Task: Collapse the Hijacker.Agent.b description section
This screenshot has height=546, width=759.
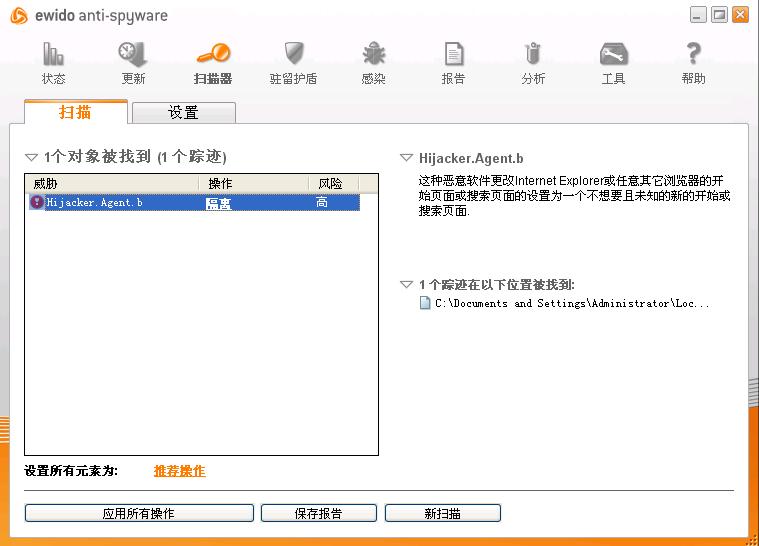Action: click(x=406, y=157)
